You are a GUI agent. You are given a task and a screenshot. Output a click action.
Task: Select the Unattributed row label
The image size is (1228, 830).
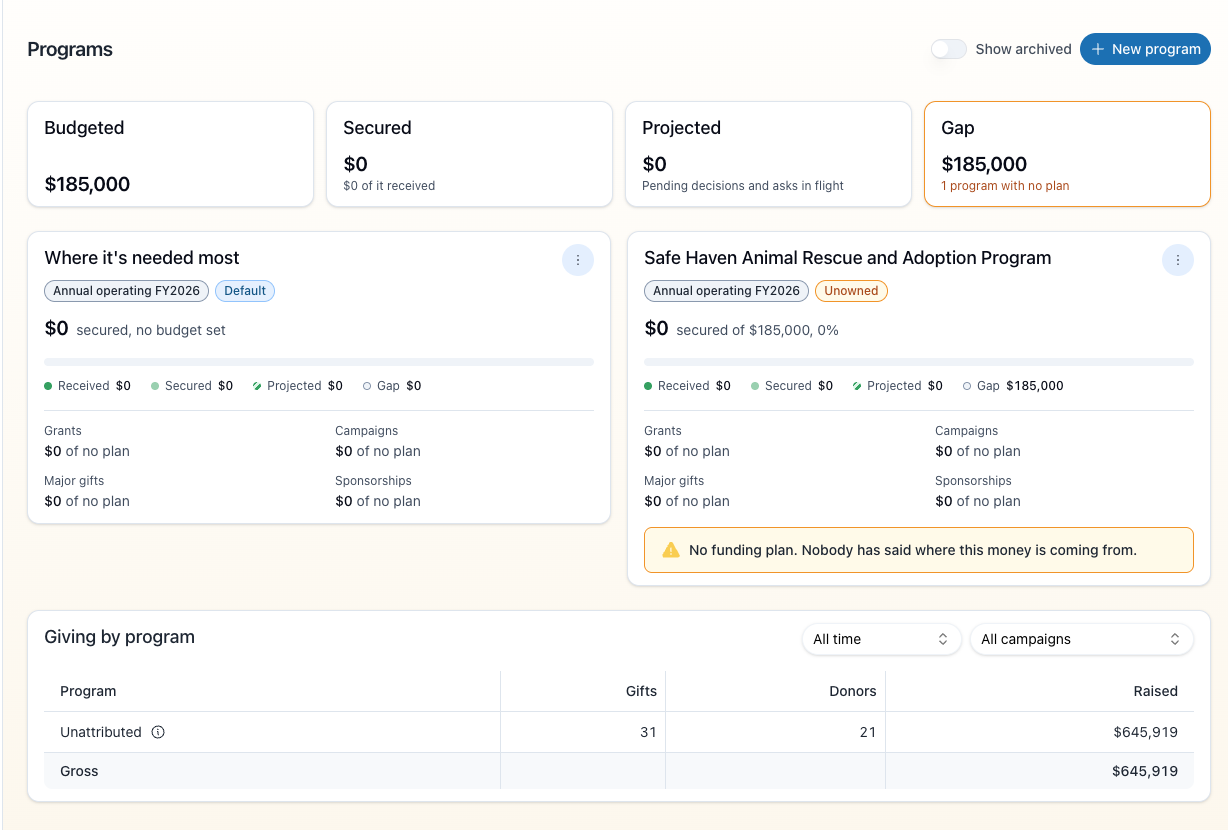101,732
